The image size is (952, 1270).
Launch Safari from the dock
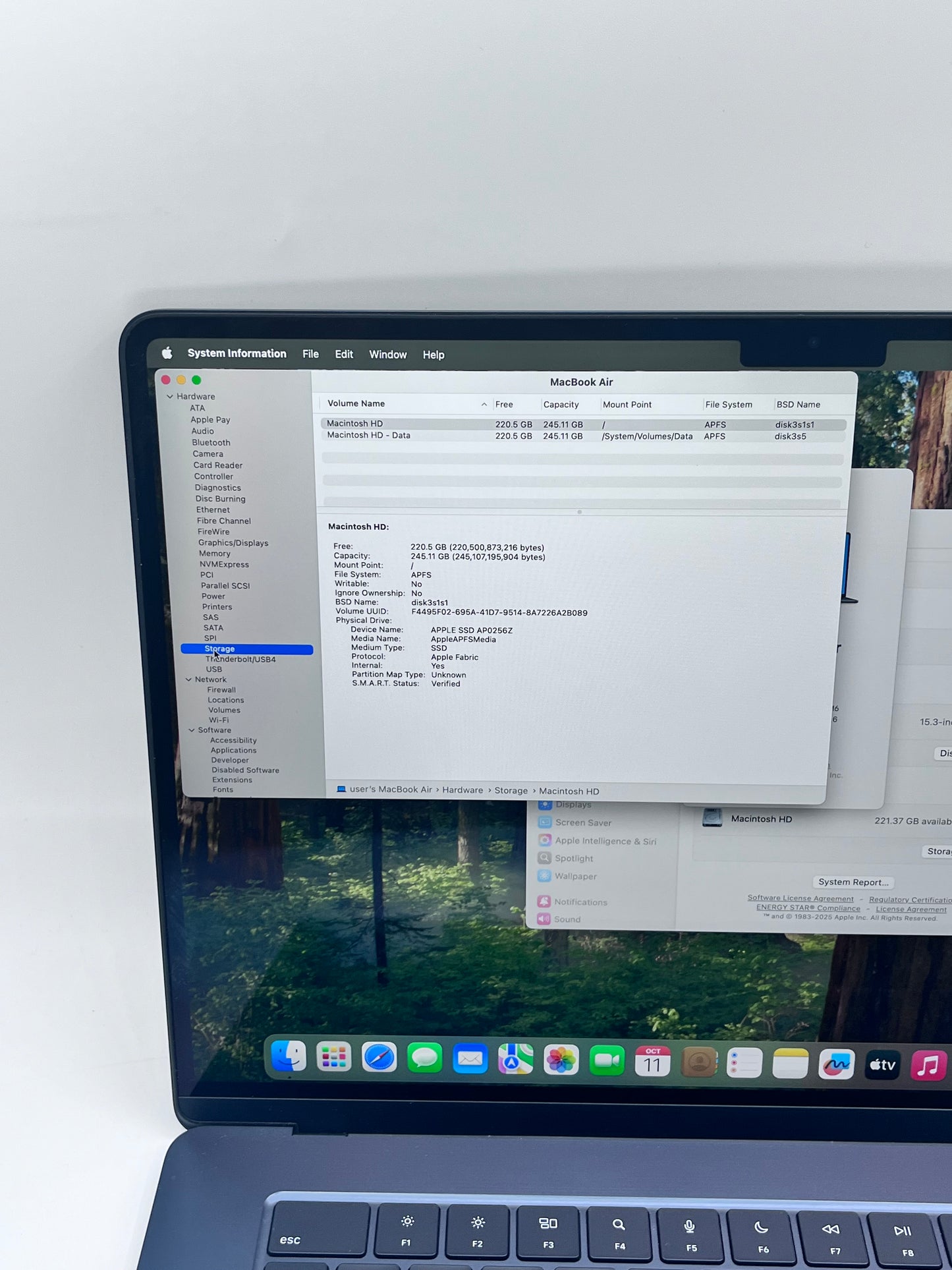click(379, 1058)
